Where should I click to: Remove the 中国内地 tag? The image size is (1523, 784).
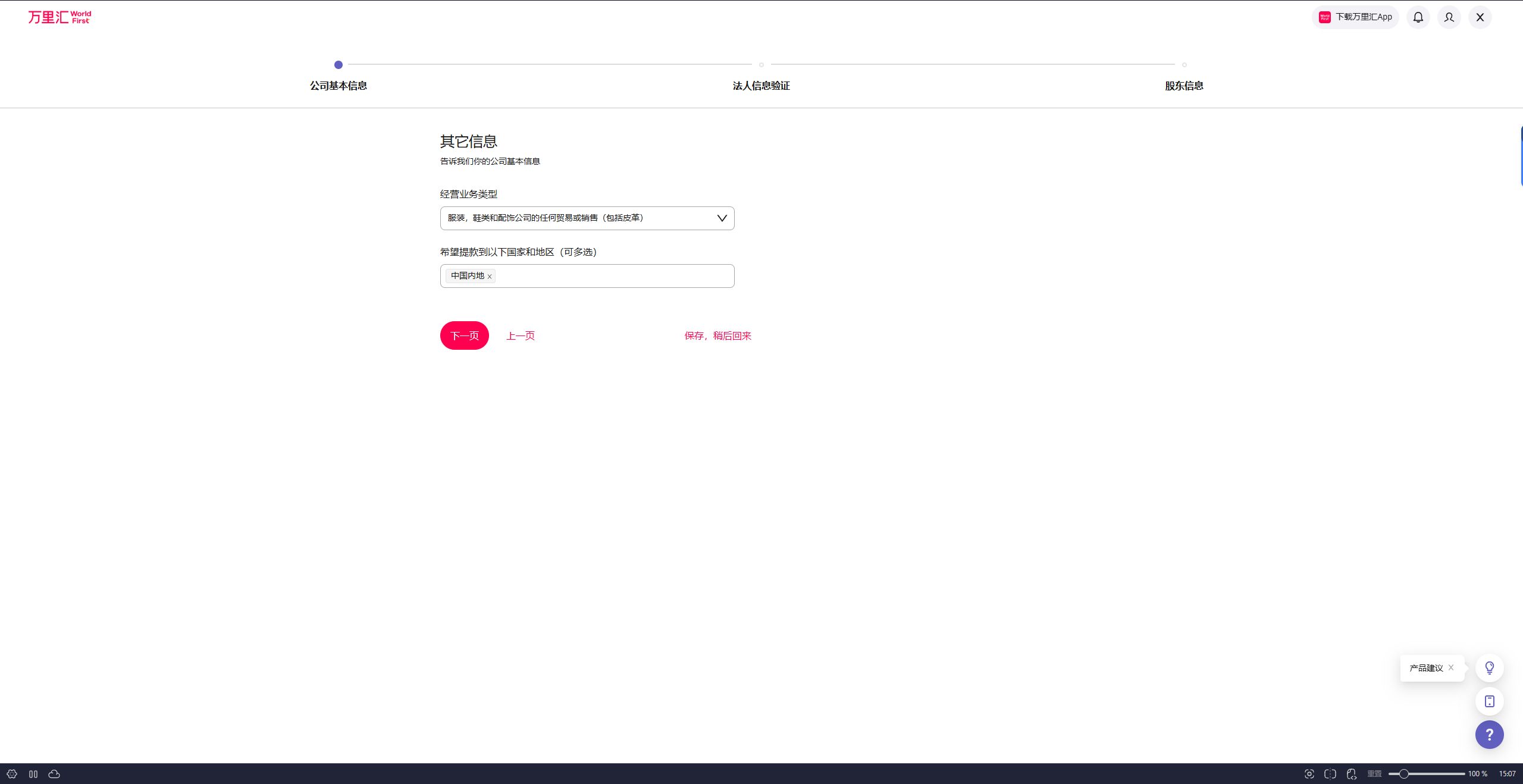pyautogui.click(x=490, y=277)
